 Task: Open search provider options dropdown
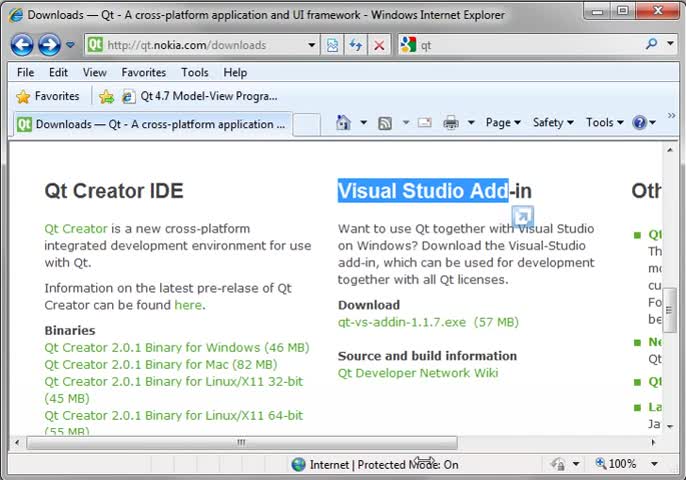(x=670, y=44)
